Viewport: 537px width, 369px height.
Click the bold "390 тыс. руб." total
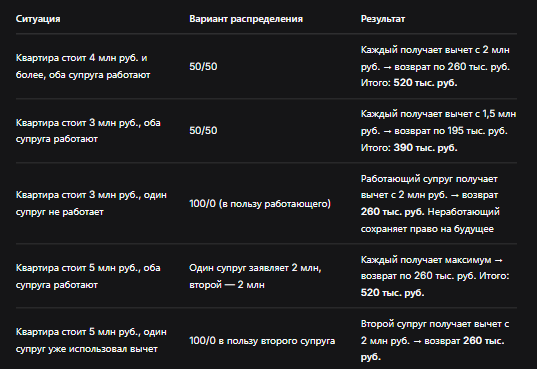click(425, 148)
